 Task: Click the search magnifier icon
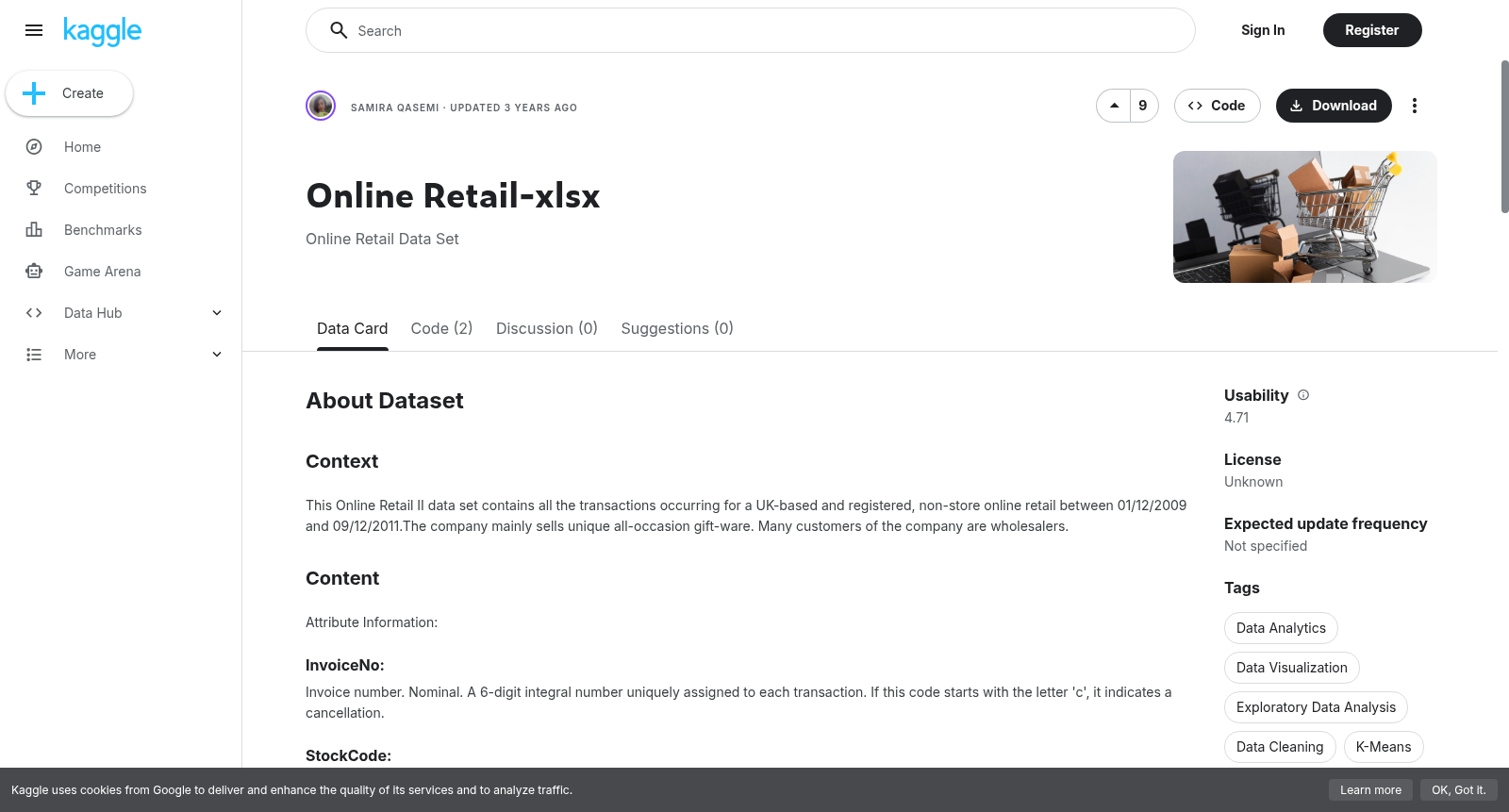point(339,30)
